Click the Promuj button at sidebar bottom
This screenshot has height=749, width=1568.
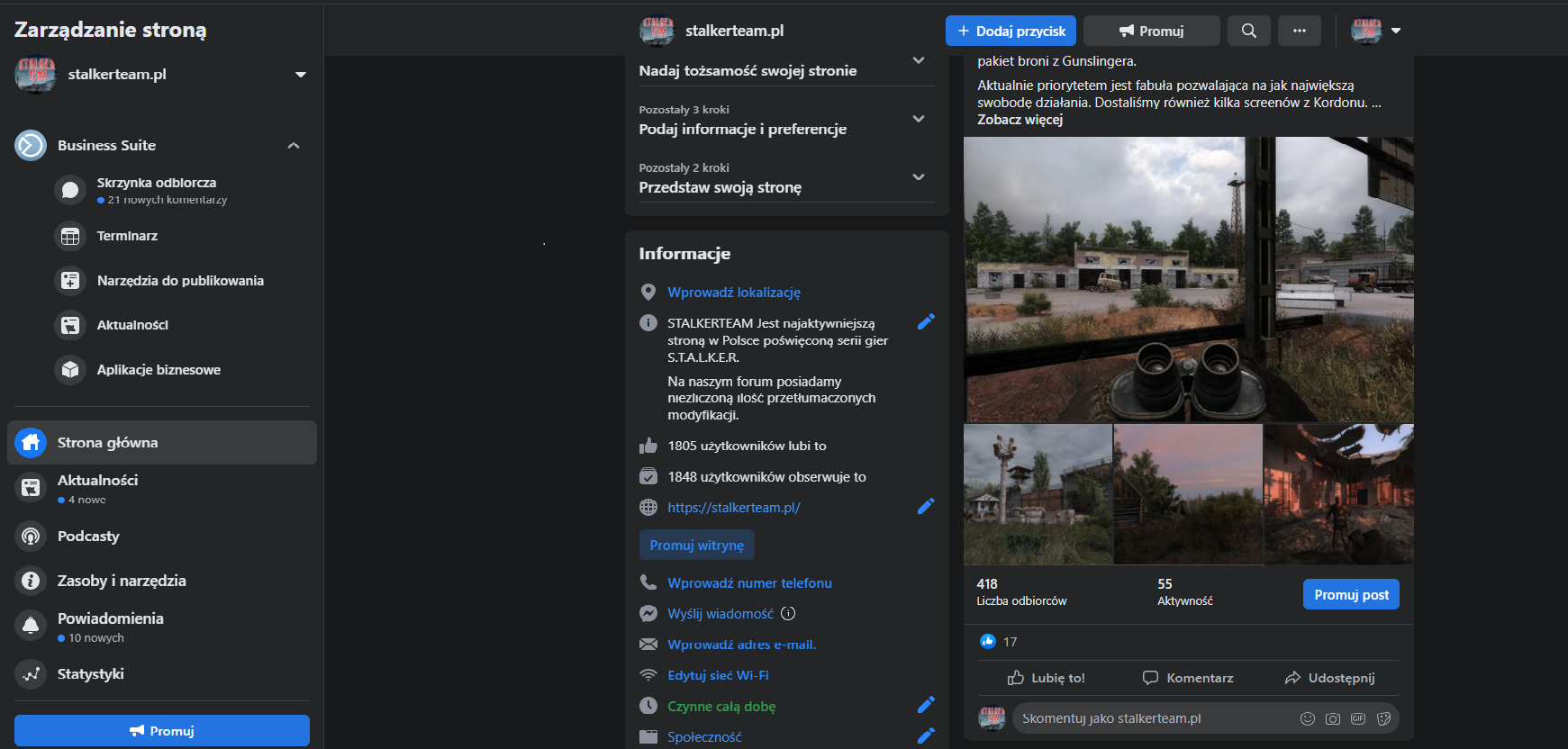click(162, 730)
